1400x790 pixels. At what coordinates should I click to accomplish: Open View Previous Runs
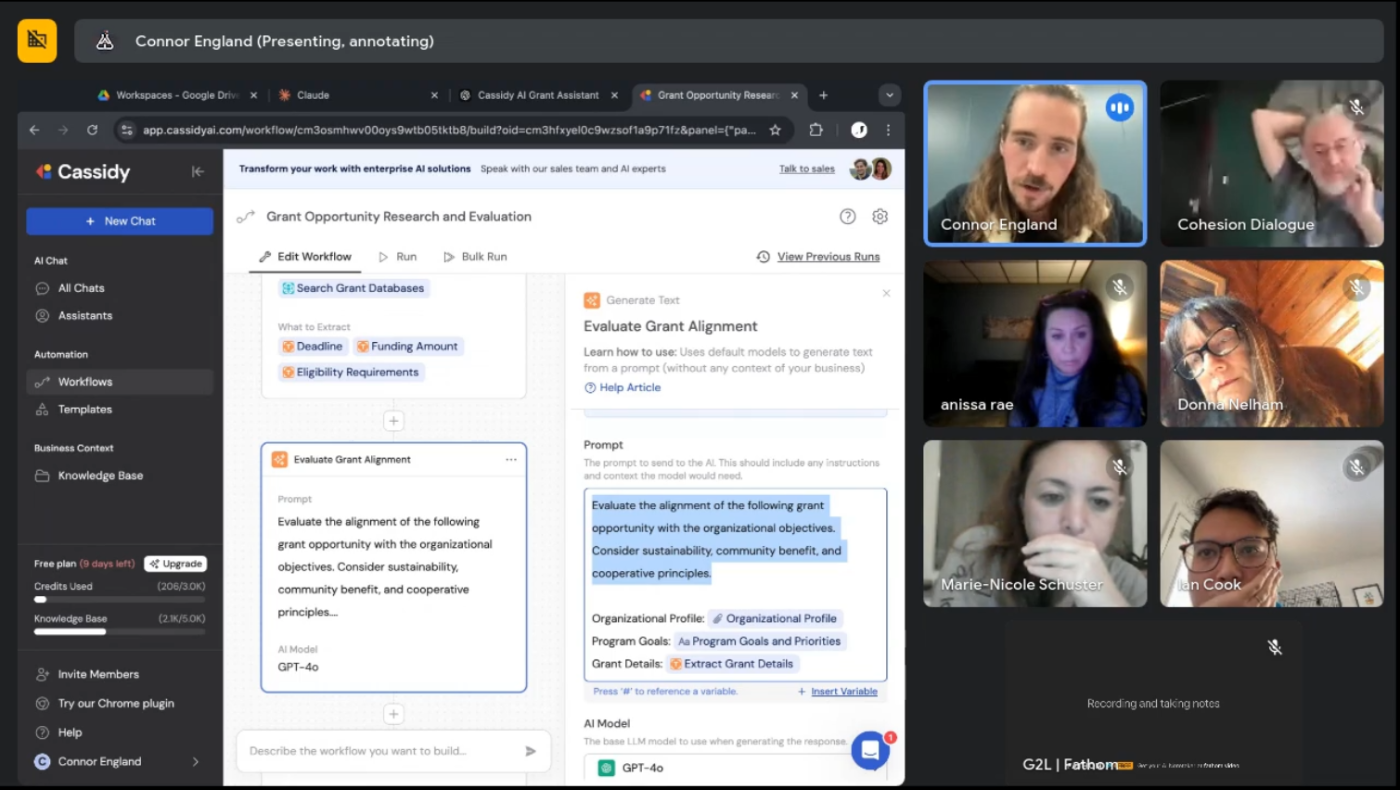point(818,257)
